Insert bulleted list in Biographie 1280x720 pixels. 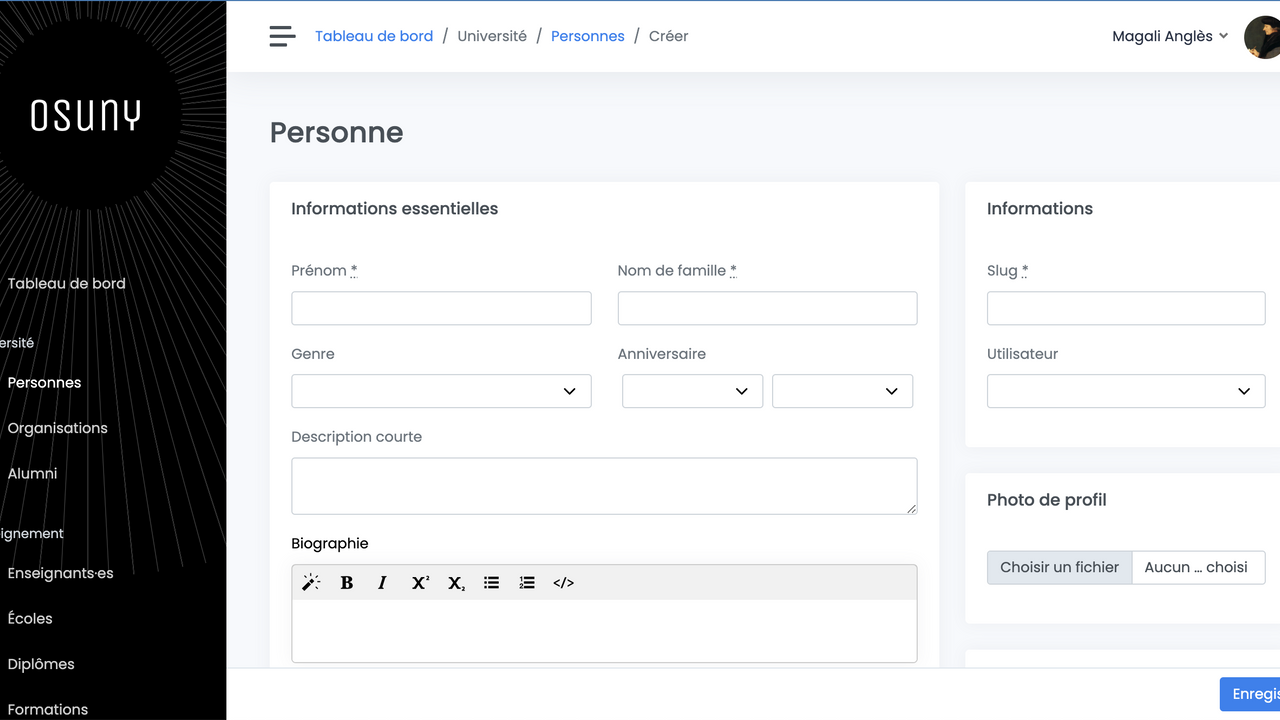491,583
